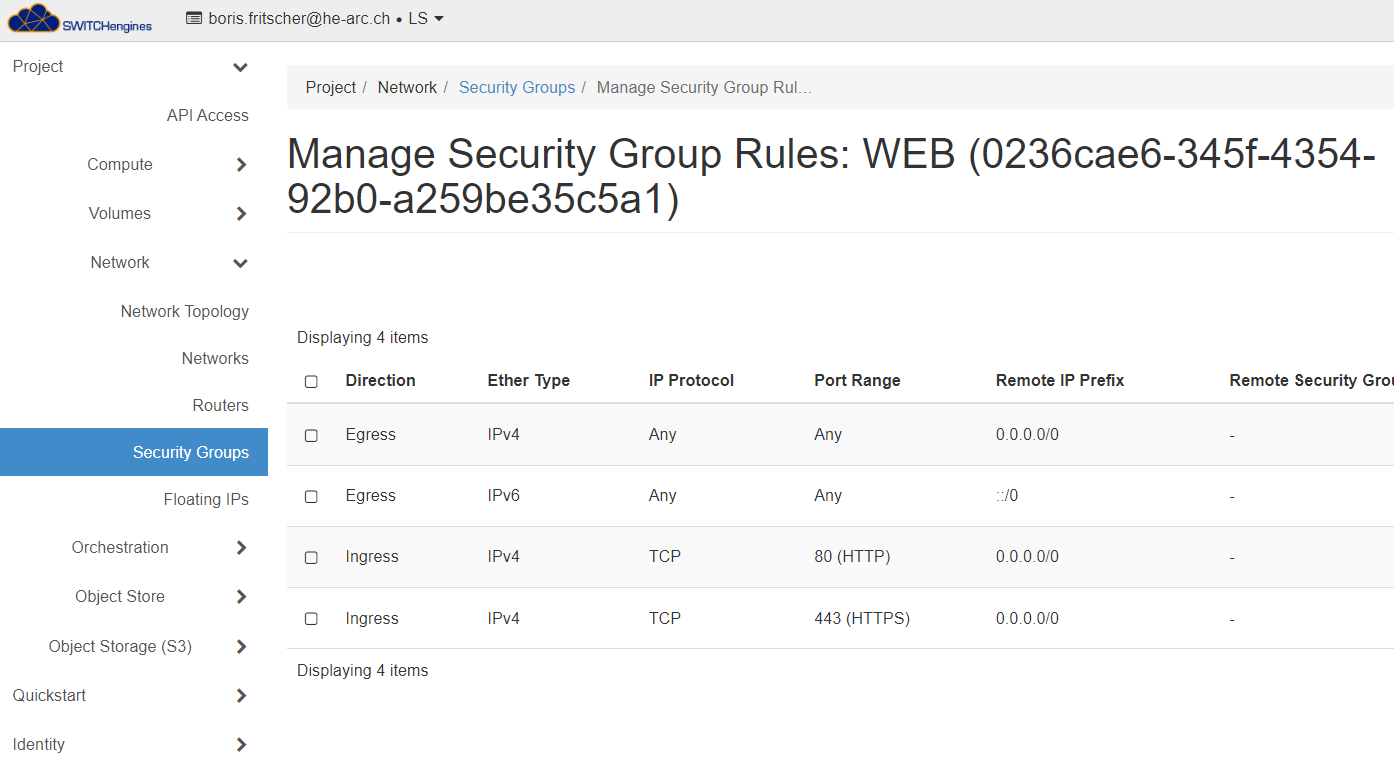1394x779 pixels.
Task: Click the Security Groups breadcrumb link
Action: pyautogui.click(x=516, y=88)
